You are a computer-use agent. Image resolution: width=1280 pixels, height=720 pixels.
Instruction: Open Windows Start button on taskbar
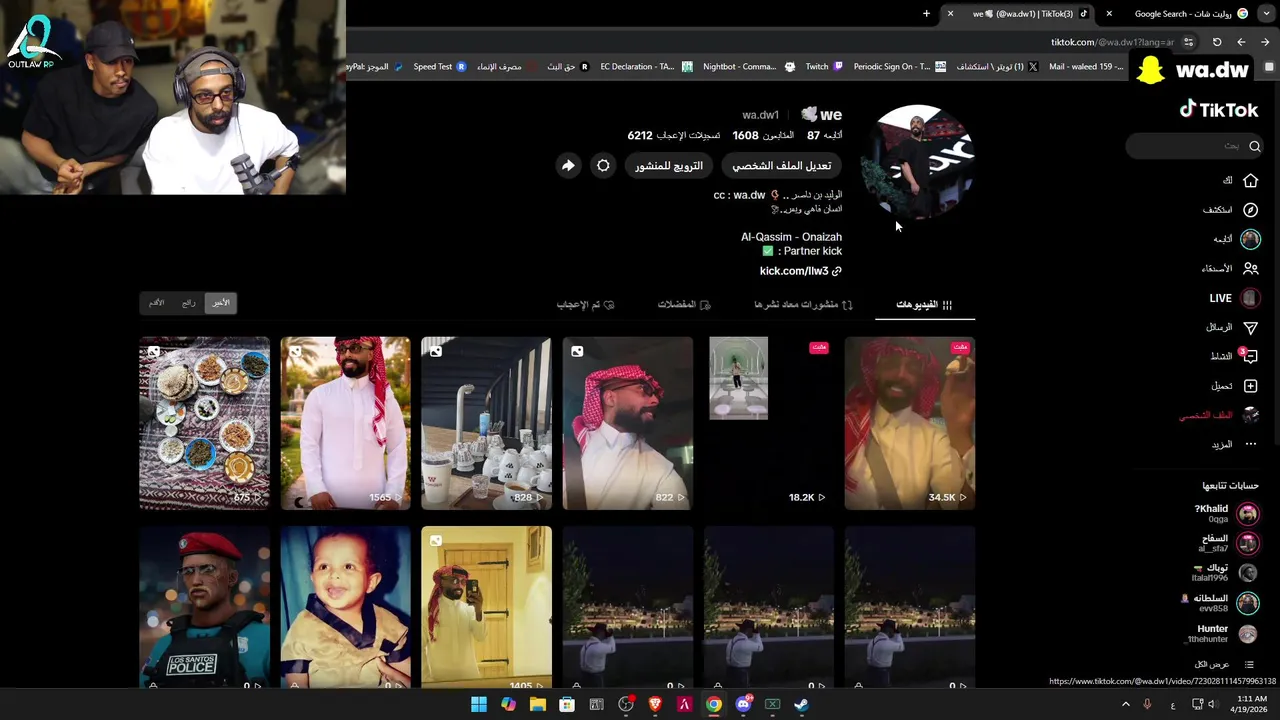tap(479, 704)
